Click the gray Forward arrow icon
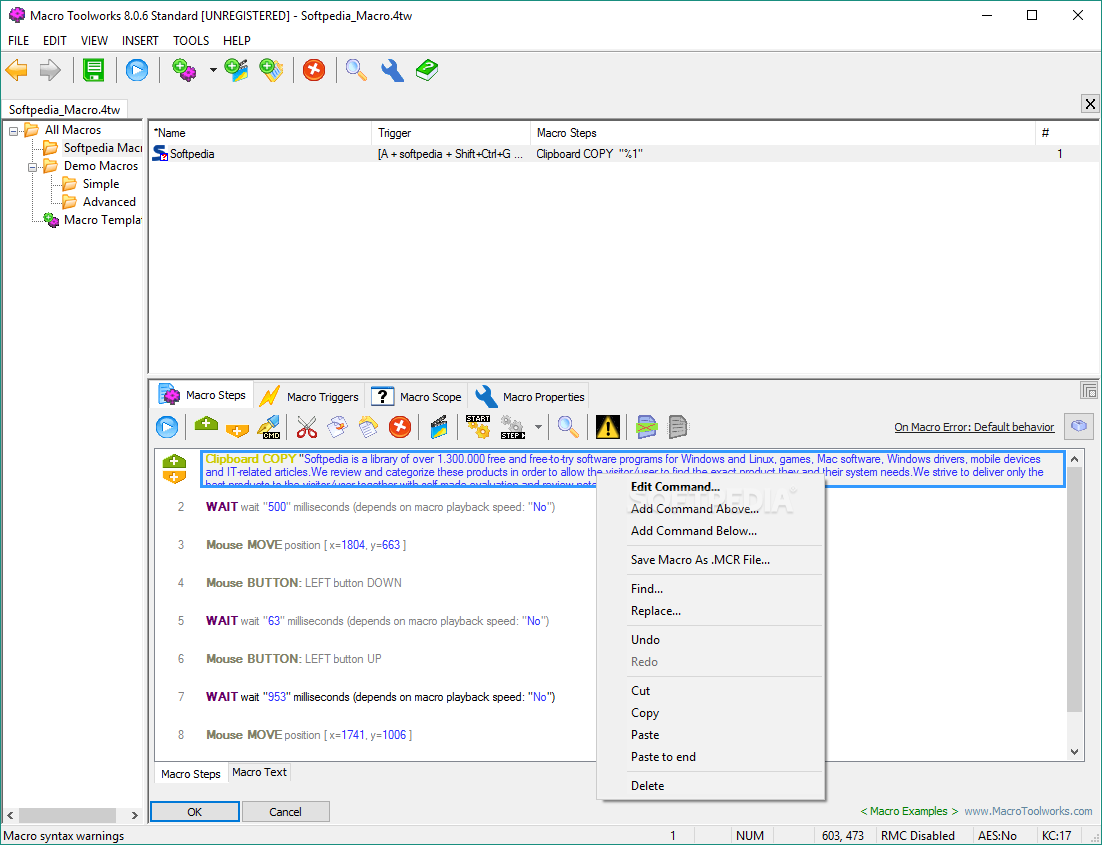Image resolution: width=1102 pixels, height=845 pixels. [50, 70]
